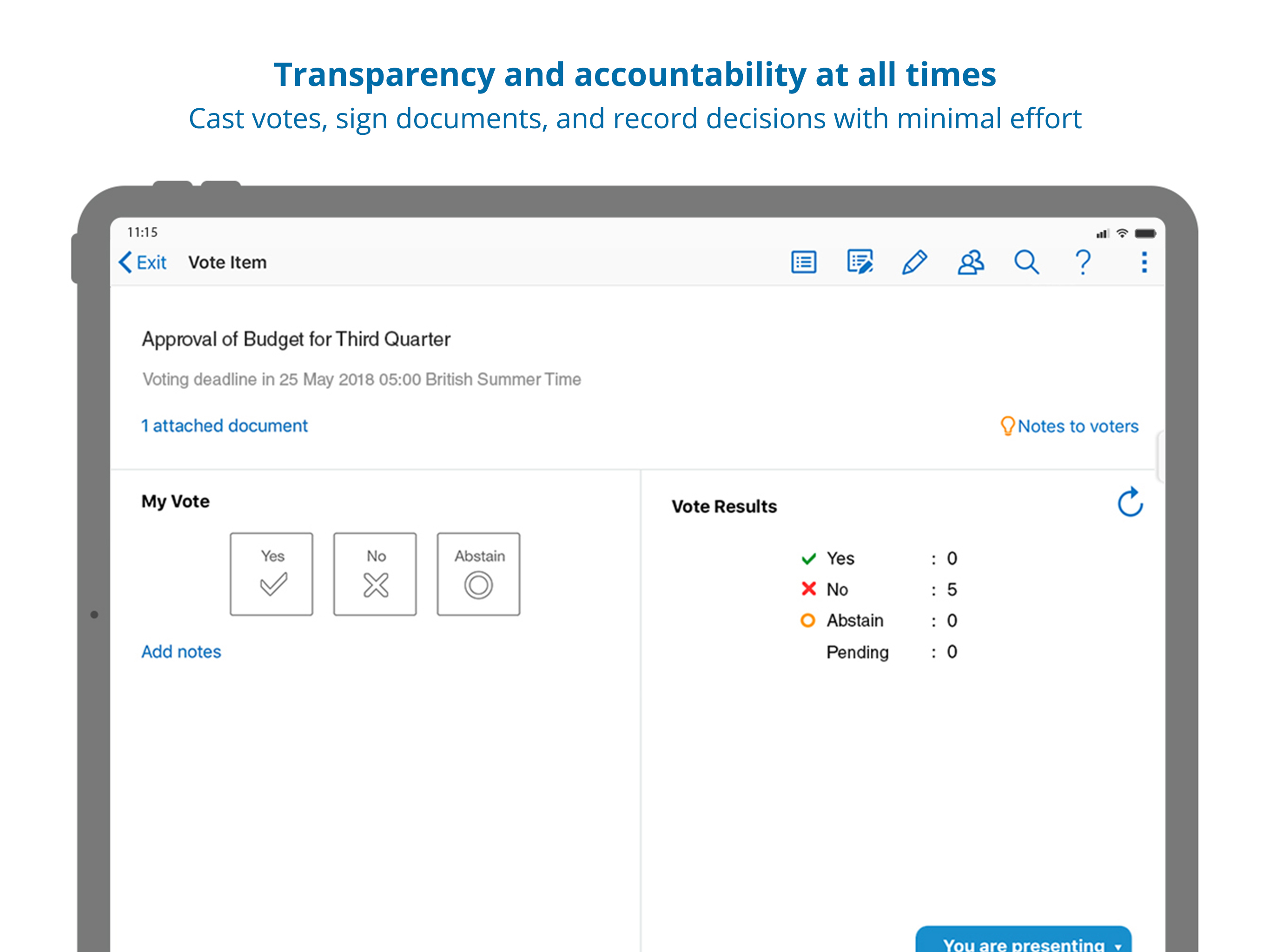This screenshot has height=952, width=1270.
Task: Click the green check icon beside Yes result
Action: tap(809, 559)
